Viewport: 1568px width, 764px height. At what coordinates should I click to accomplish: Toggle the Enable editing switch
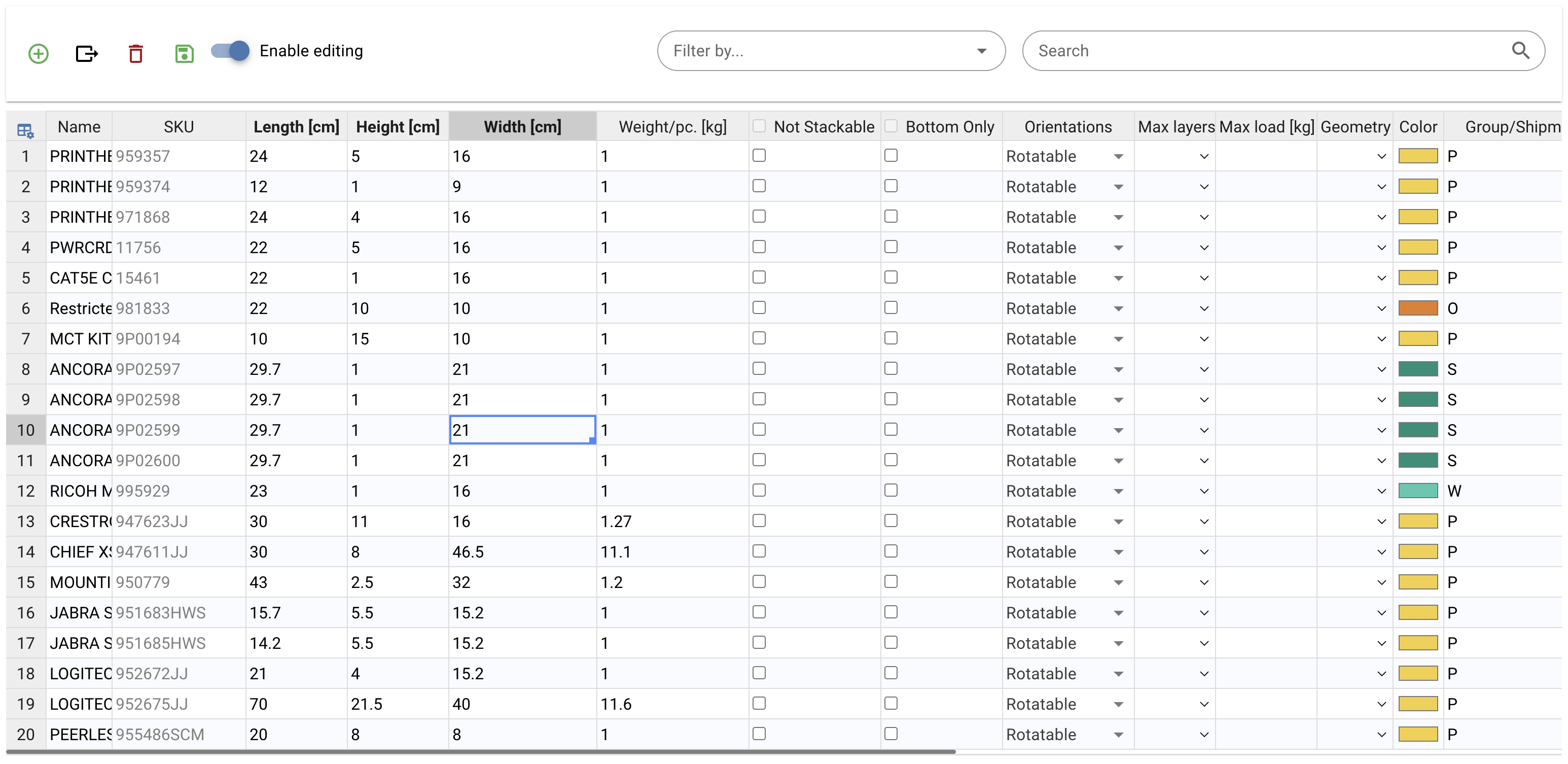pos(231,51)
